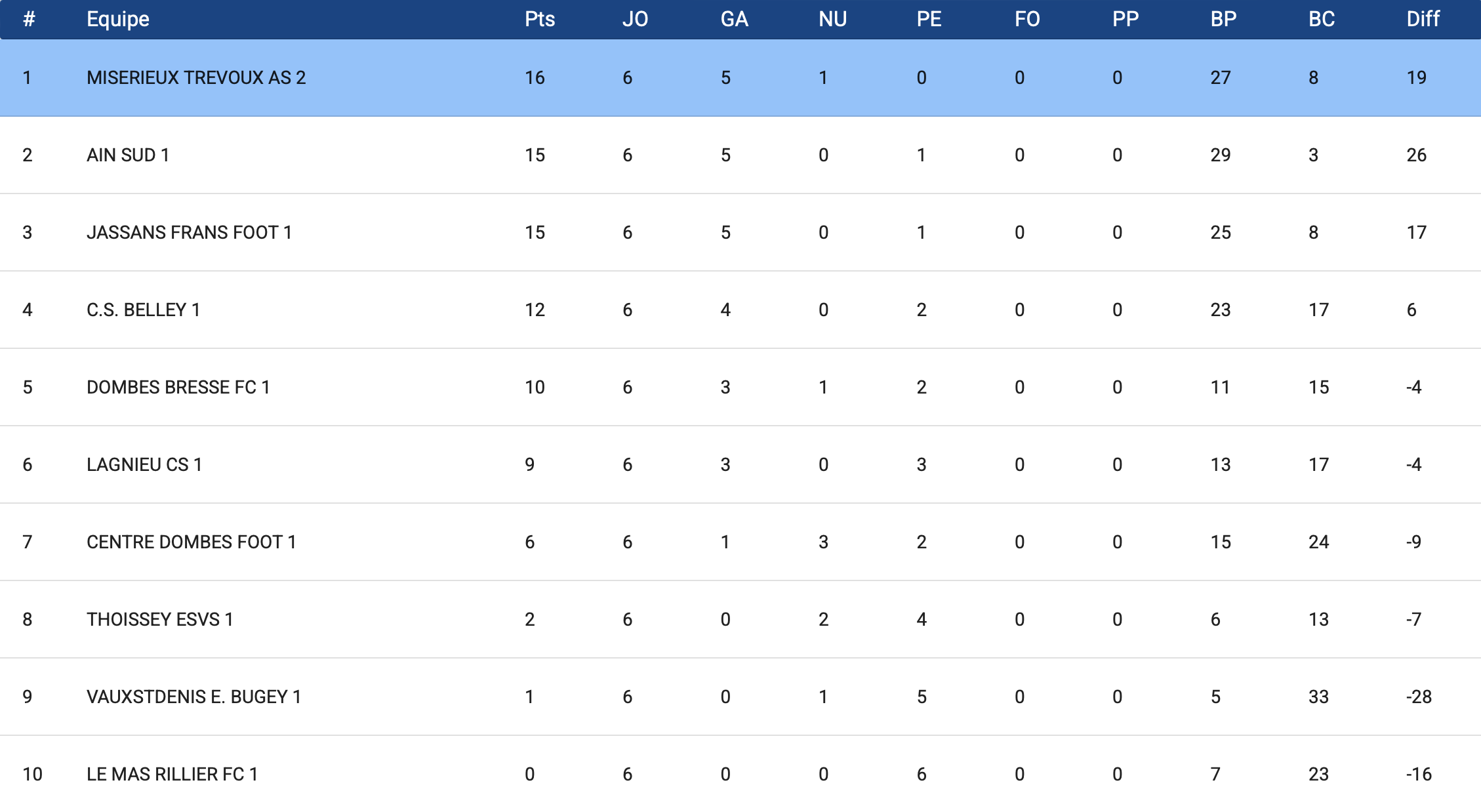Click the PE column header
The height and width of the screenshot is (812, 1481).
coord(929,19)
